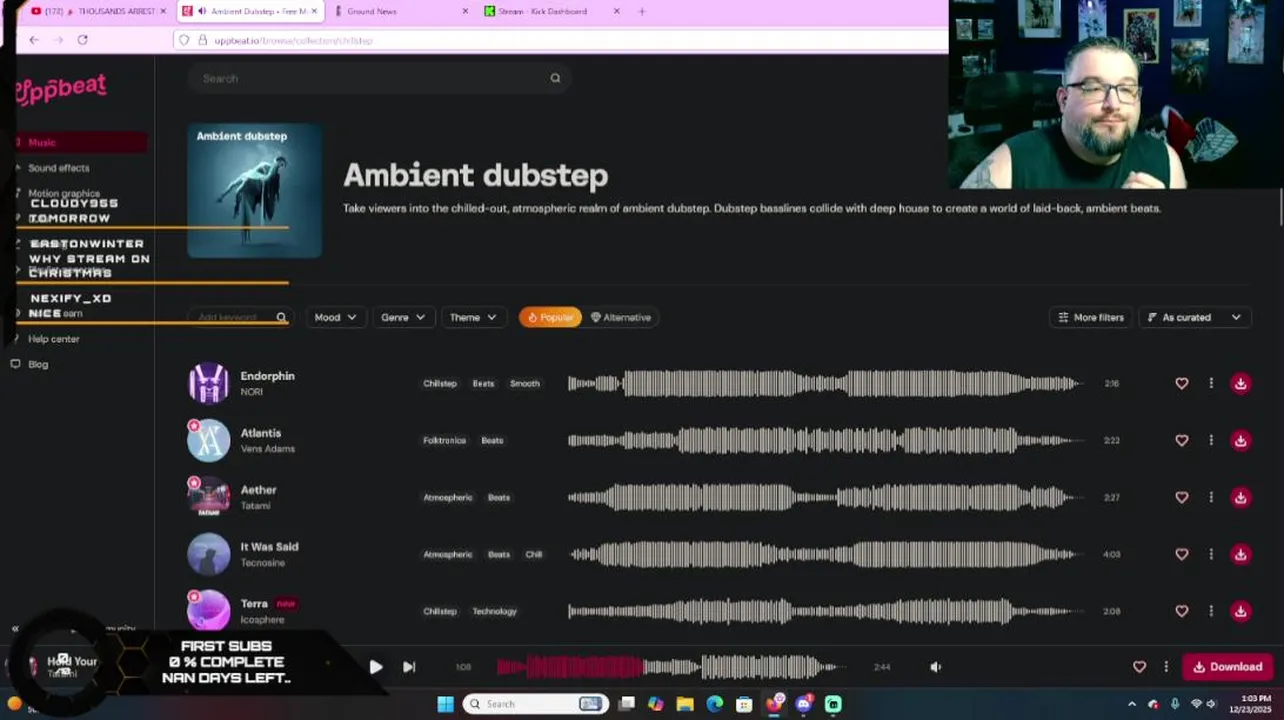Download the Endorphin track
Image resolution: width=1284 pixels, height=720 pixels.
(x=1240, y=383)
